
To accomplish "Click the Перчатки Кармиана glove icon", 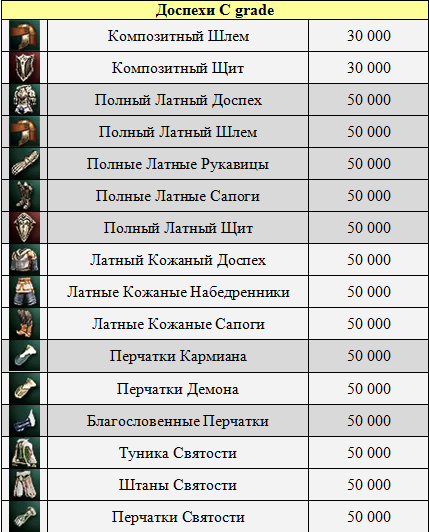I will pyautogui.click(x=24, y=356).
